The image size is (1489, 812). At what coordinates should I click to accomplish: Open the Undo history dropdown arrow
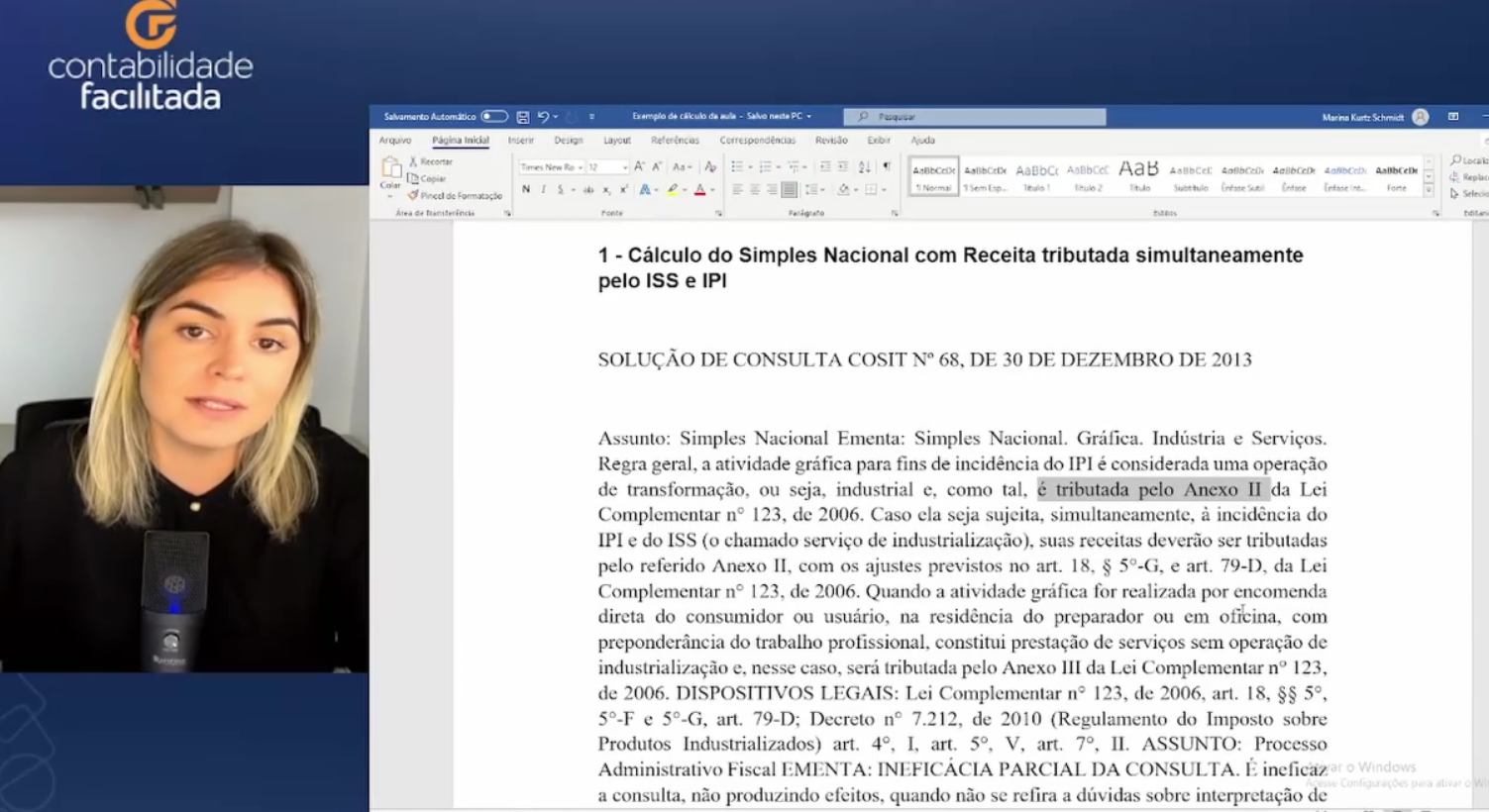tap(555, 117)
